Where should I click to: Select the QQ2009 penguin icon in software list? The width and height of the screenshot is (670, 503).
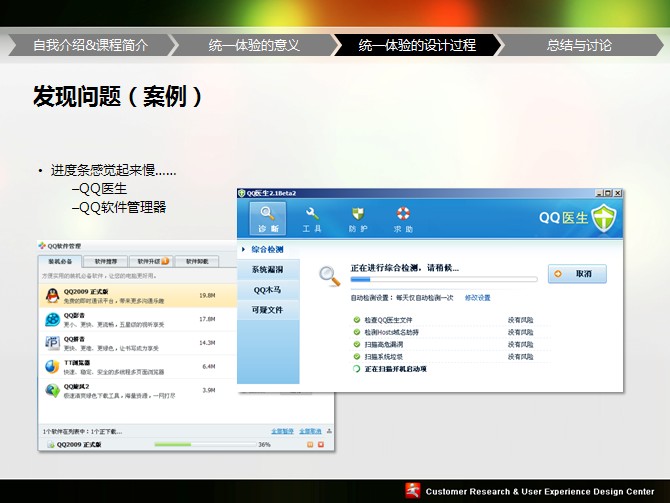[53, 295]
